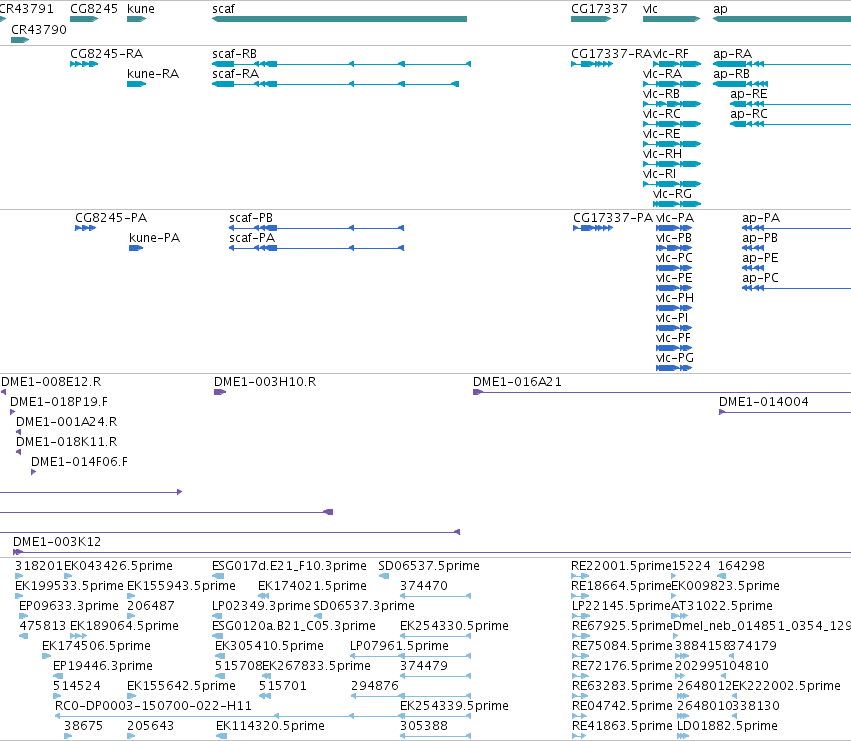Viewport: 851px width, 741px height.
Task: Open the kune-RA transcript label
Action: (x=153, y=74)
